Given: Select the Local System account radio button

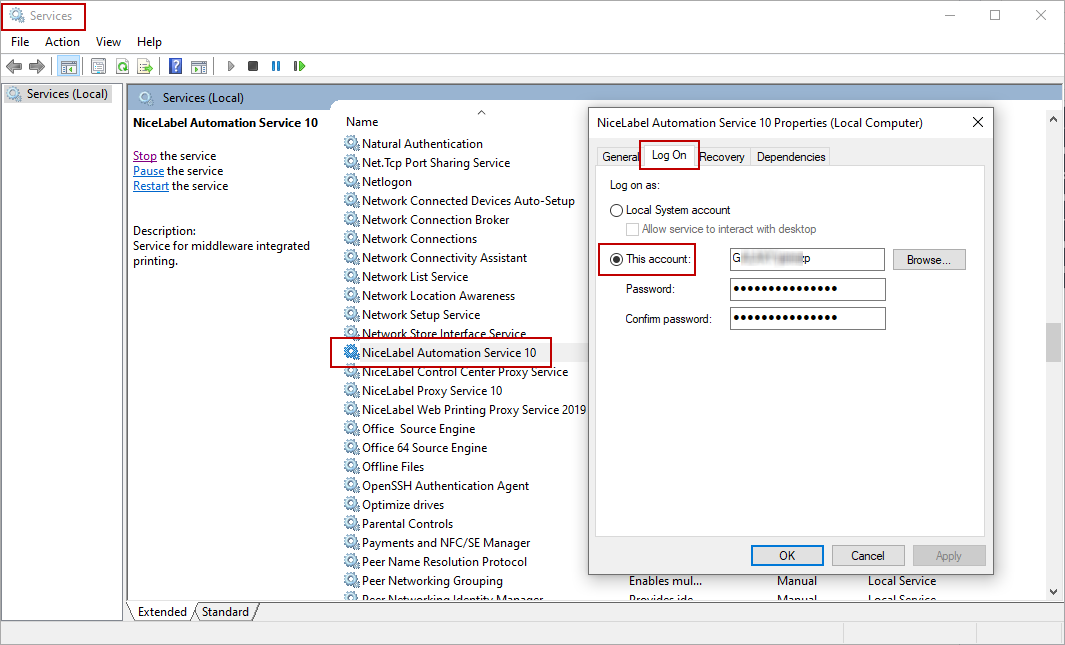Looking at the screenshot, I should click(616, 211).
